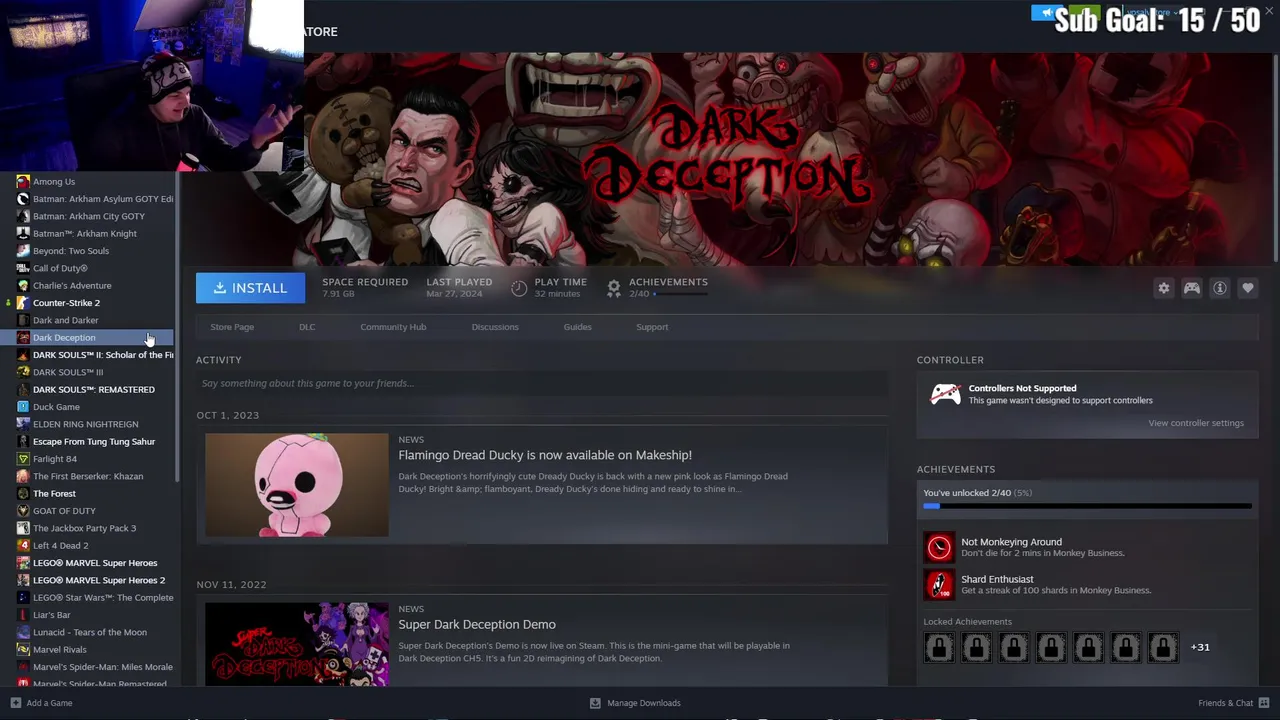1280x720 pixels.
Task: Open the DLC tab
Action: pos(307,327)
